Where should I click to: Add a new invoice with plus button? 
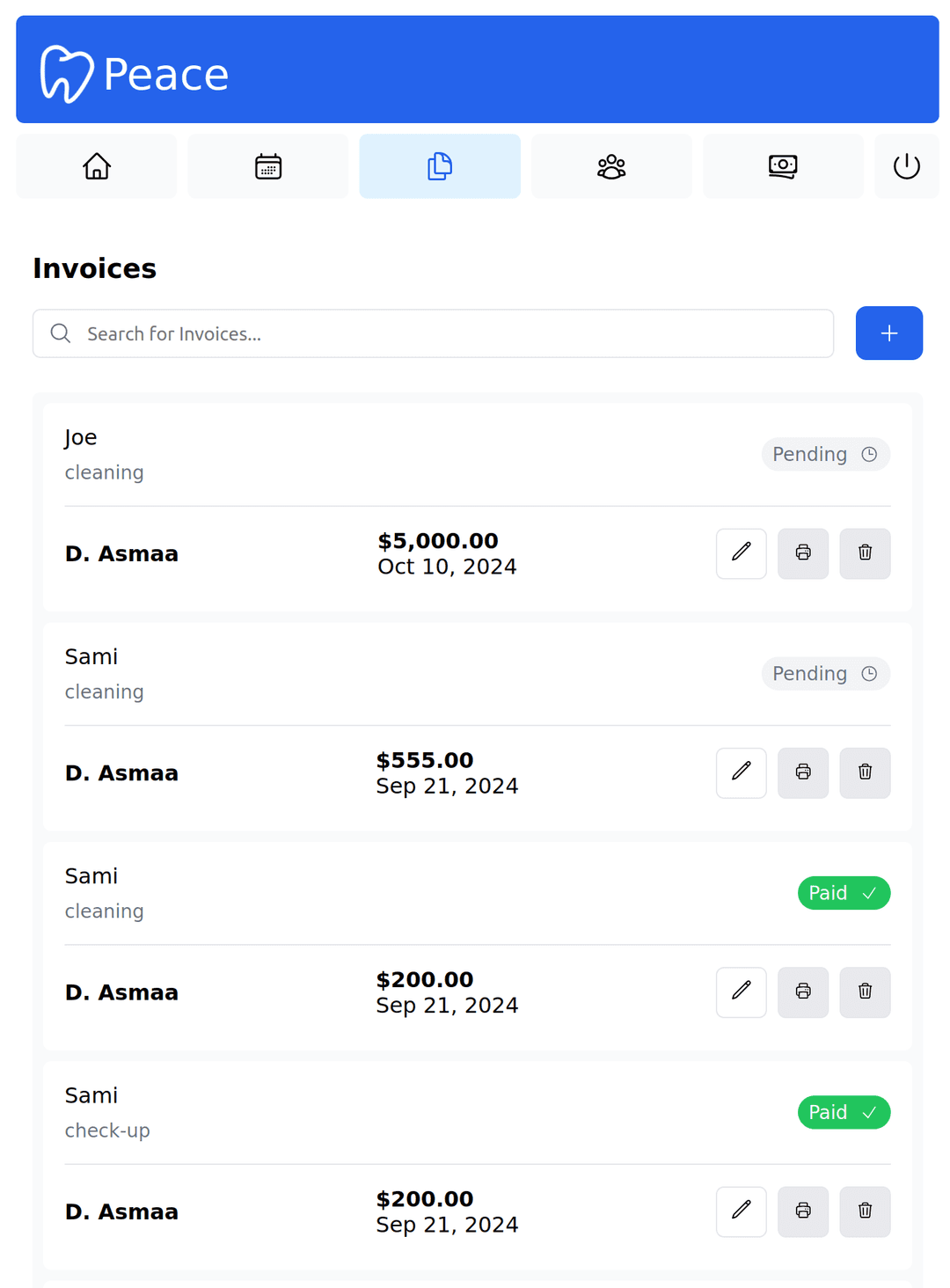[889, 333]
